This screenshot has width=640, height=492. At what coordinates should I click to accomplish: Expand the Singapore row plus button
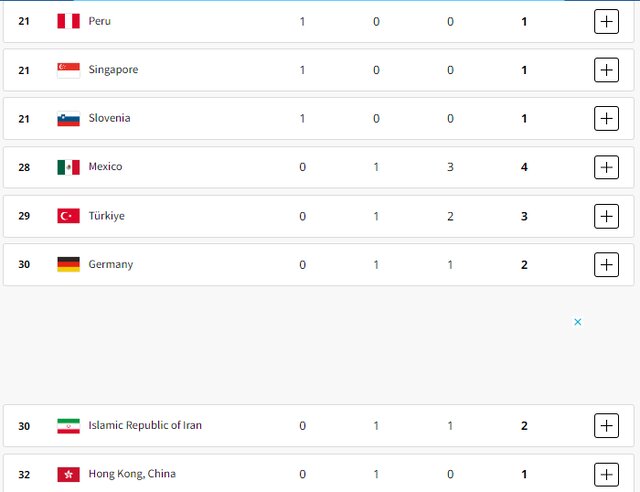[x=606, y=70]
